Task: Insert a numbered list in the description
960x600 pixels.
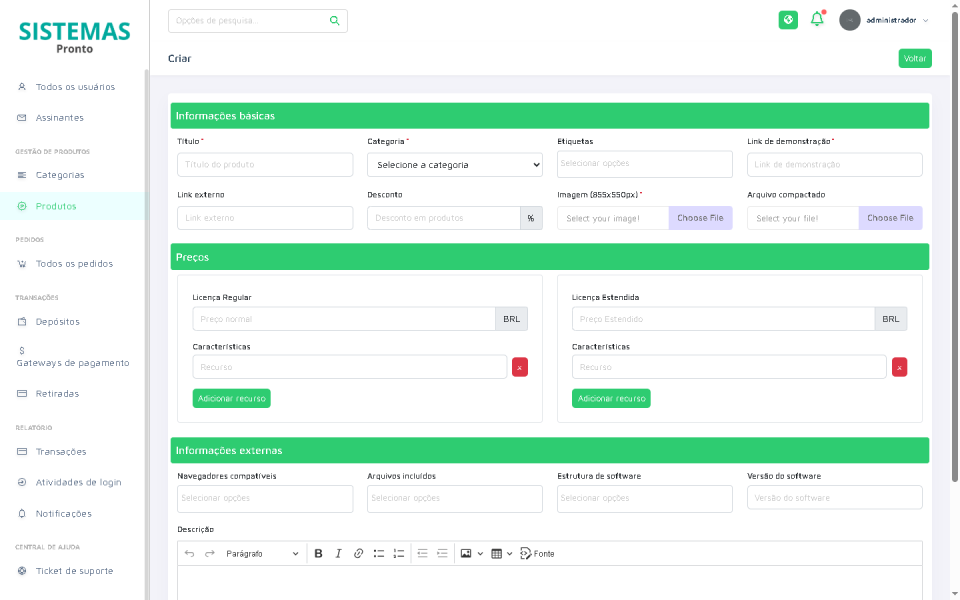Action: click(399, 553)
